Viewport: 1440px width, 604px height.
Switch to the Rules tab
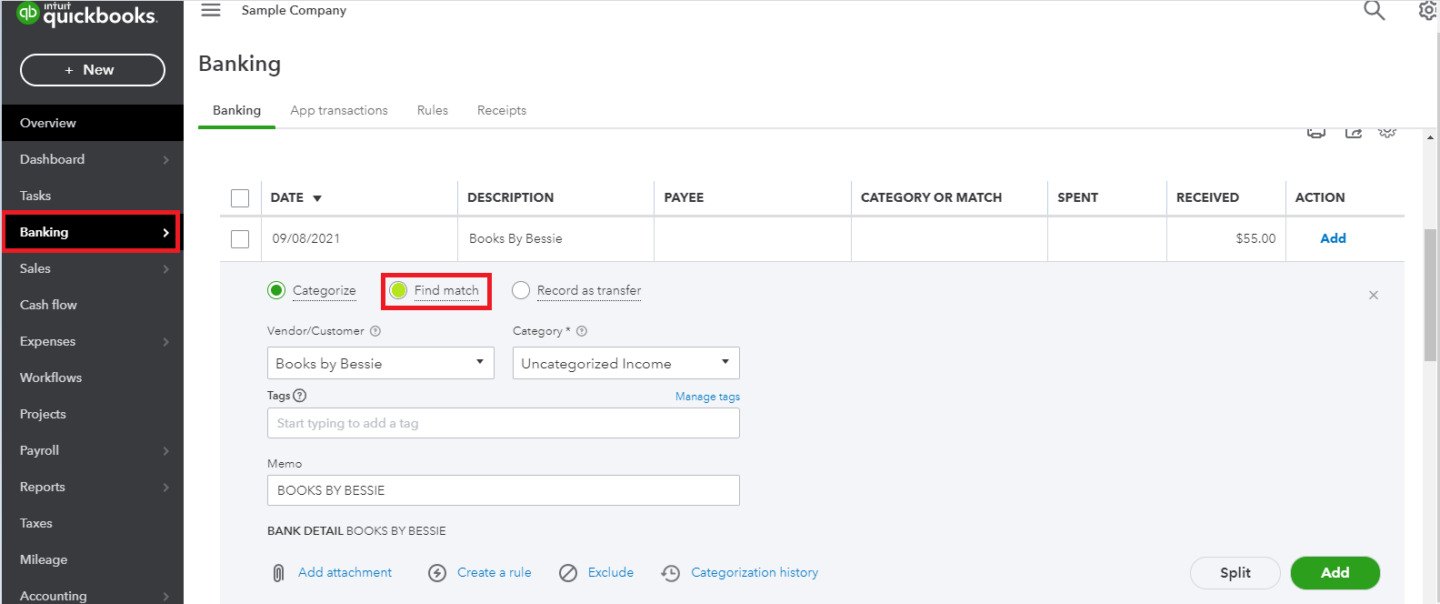point(432,110)
